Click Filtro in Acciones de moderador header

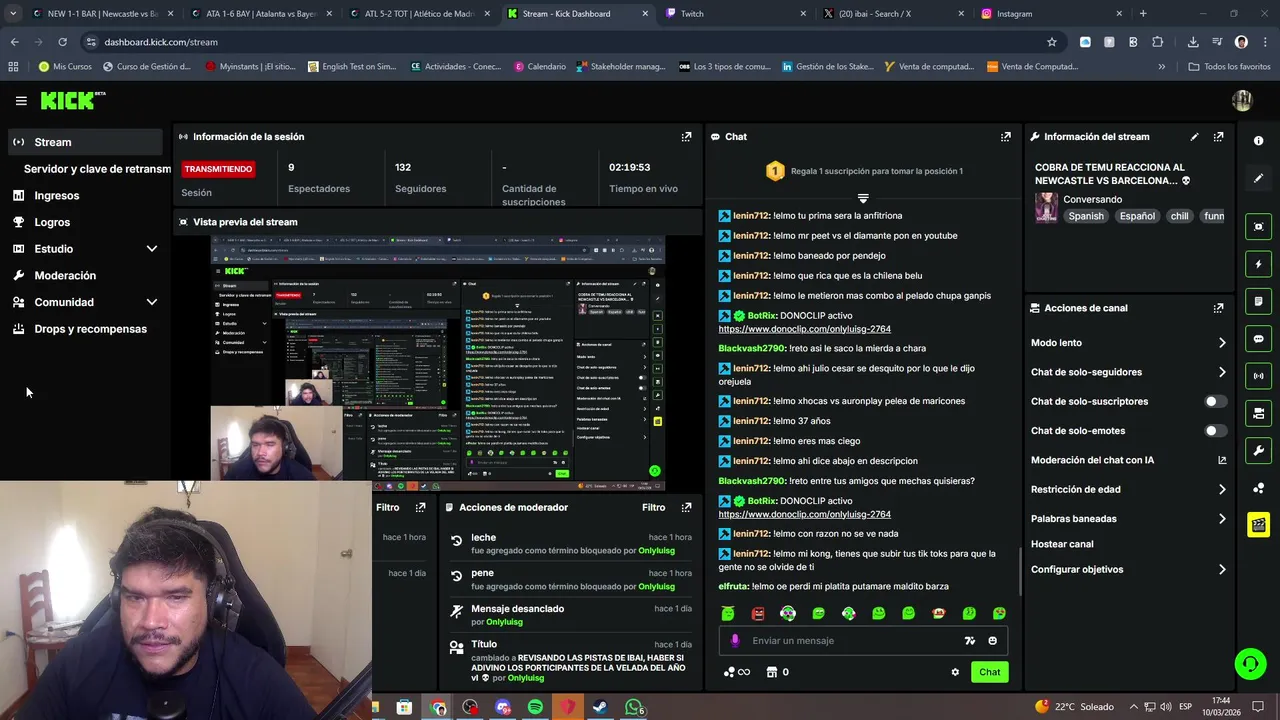point(653,507)
